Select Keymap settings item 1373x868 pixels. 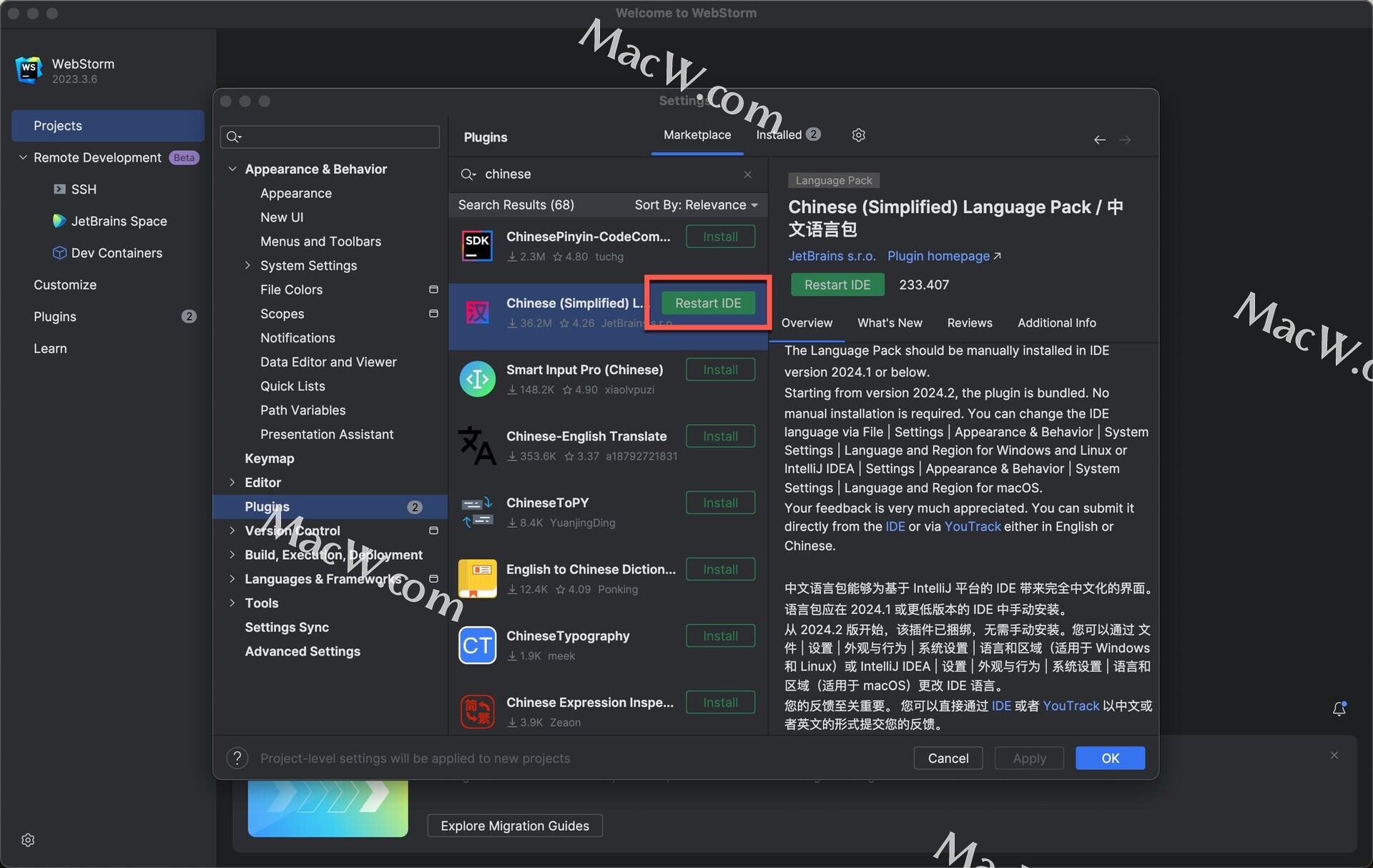click(x=270, y=458)
